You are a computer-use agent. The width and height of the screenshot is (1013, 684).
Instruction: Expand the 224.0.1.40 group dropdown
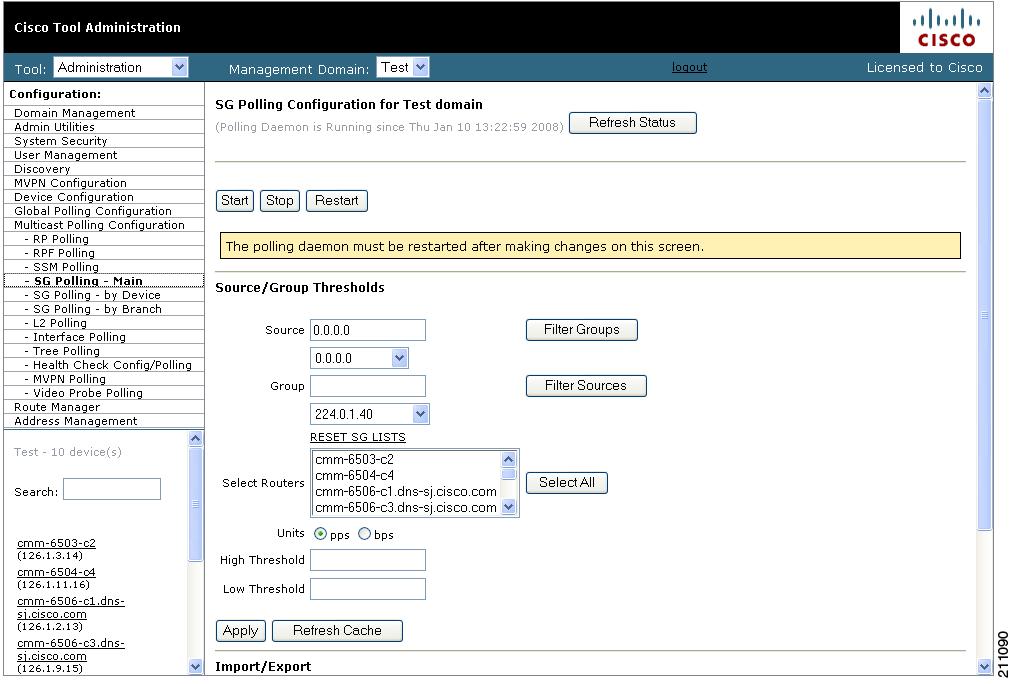pos(369,414)
